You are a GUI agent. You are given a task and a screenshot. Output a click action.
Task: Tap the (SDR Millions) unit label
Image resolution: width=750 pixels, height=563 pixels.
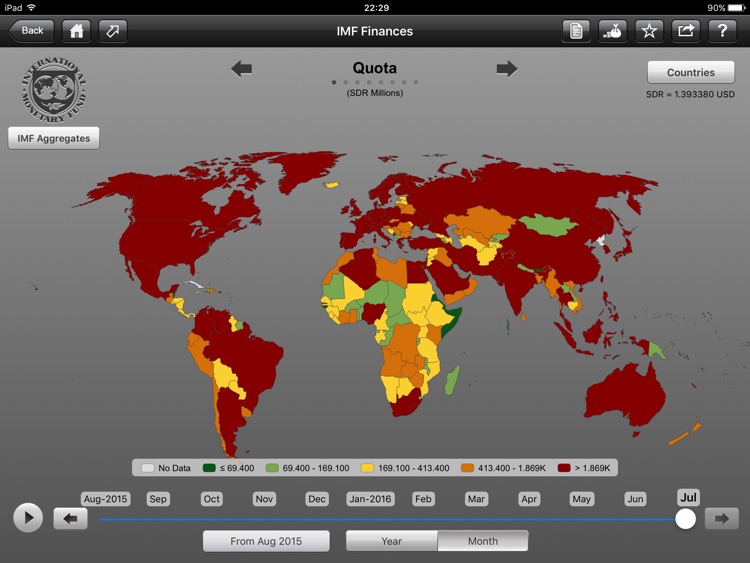tap(375, 93)
